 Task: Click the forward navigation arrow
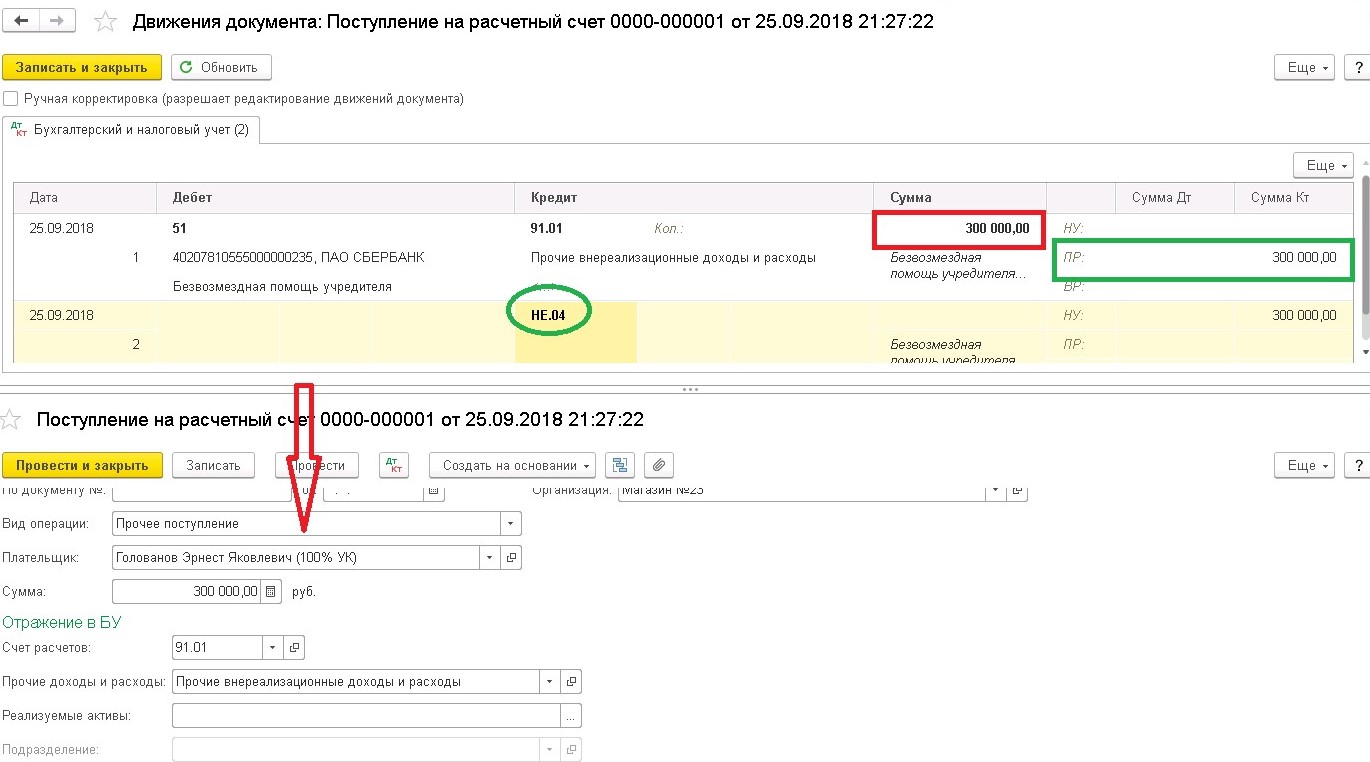pos(57,21)
